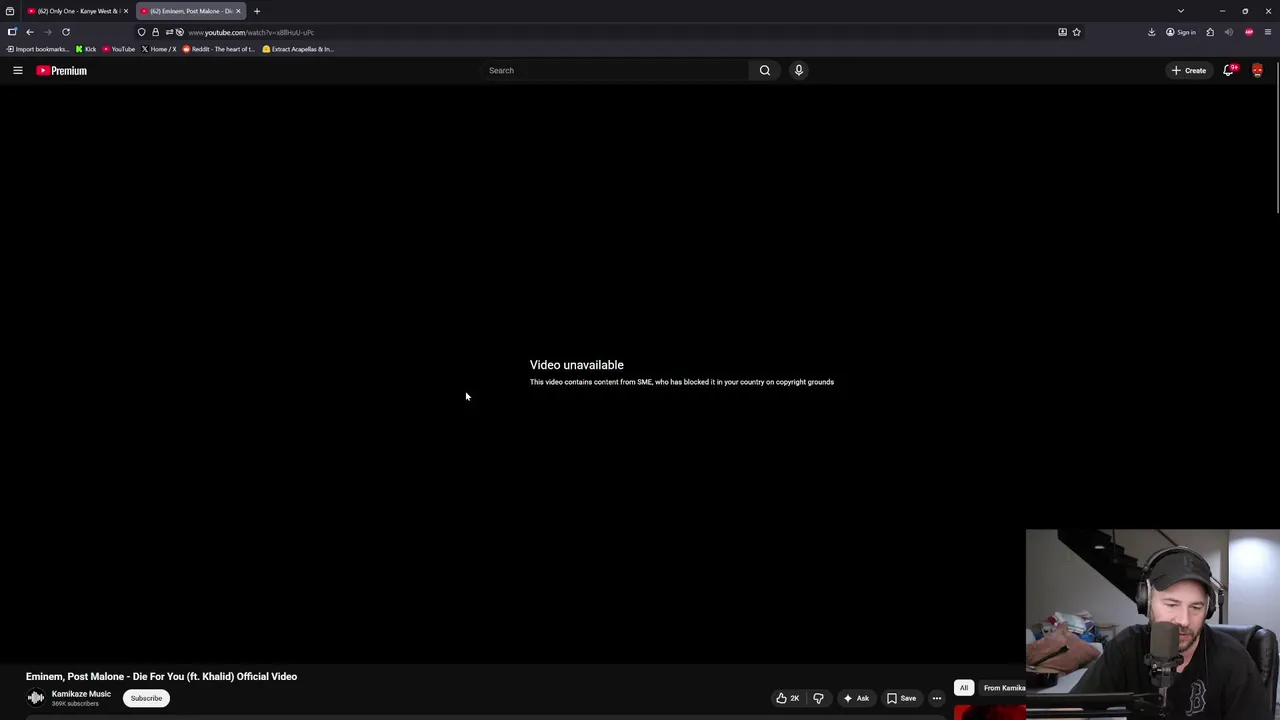Switch to the Only One - Kanye West tab

click(76, 11)
